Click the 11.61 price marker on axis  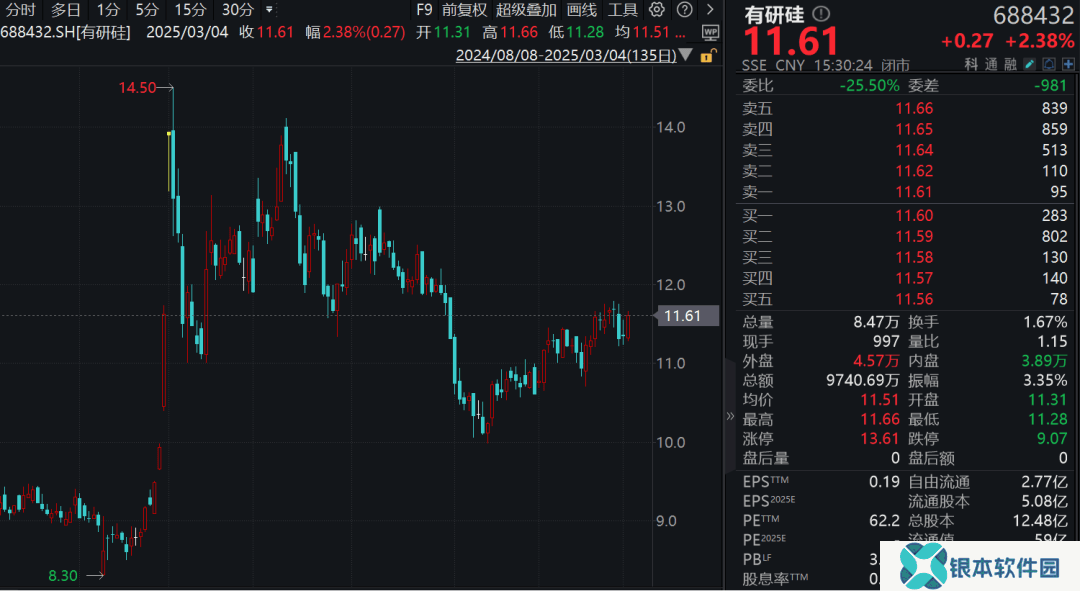(x=682, y=316)
